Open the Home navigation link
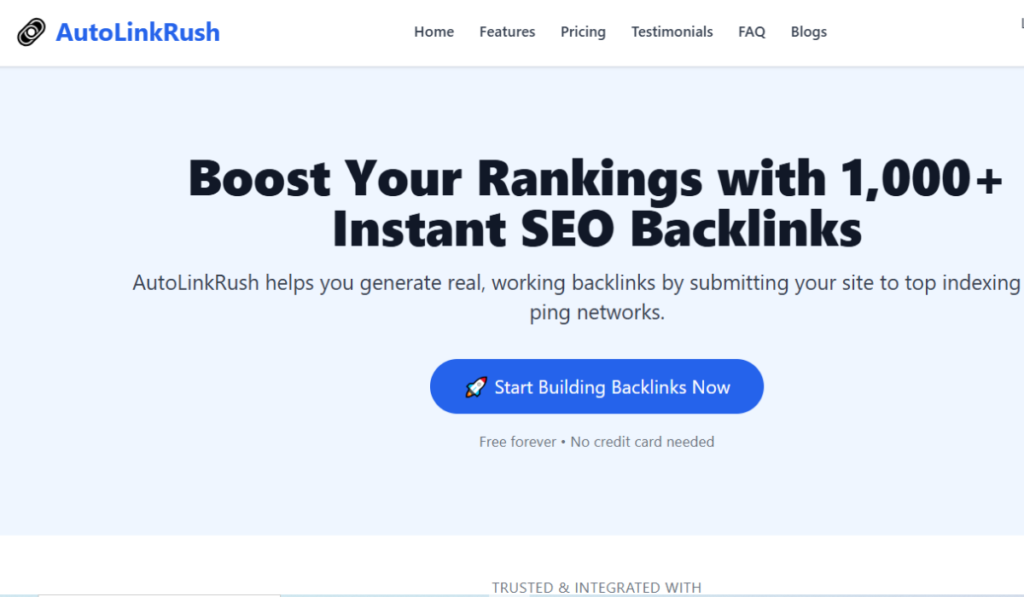The height and width of the screenshot is (597, 1024). (434, 32)
